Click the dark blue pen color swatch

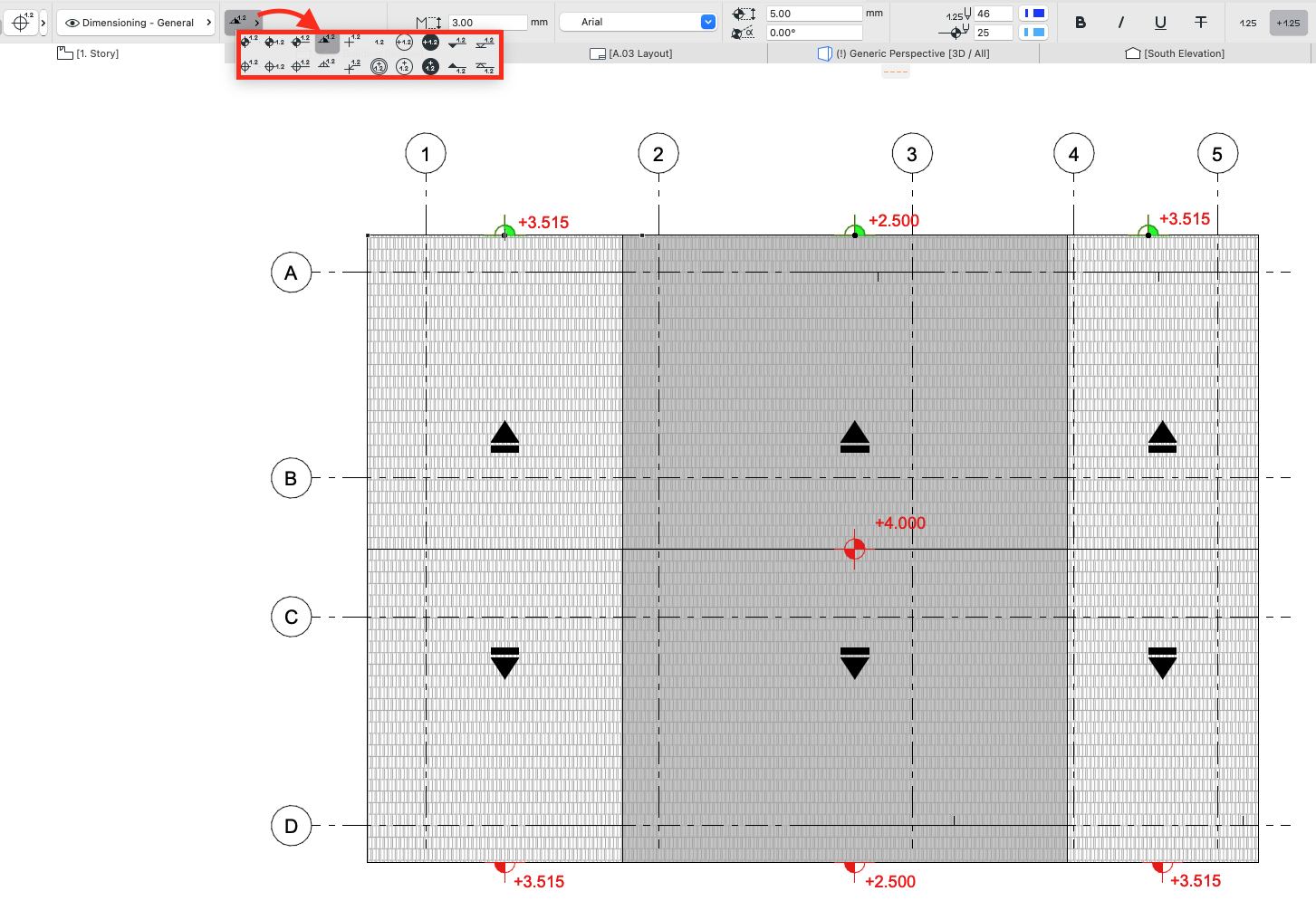click(x=1033, y=13)
